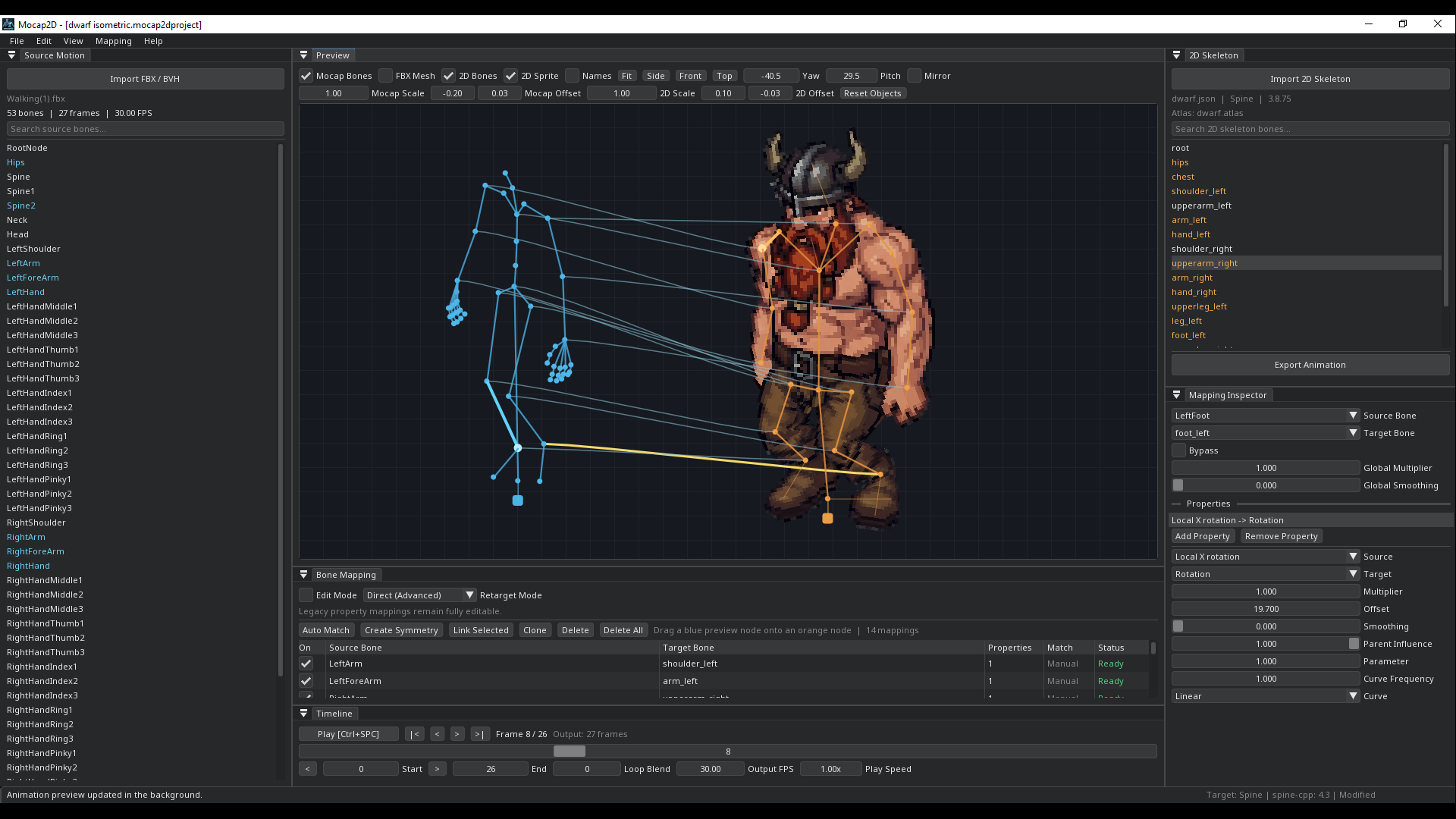This screenshot has width=1456, height=819.
Task: Open the Target dropdown showing Rotation
Action: pyautogui.click(x=1266, y=574)
